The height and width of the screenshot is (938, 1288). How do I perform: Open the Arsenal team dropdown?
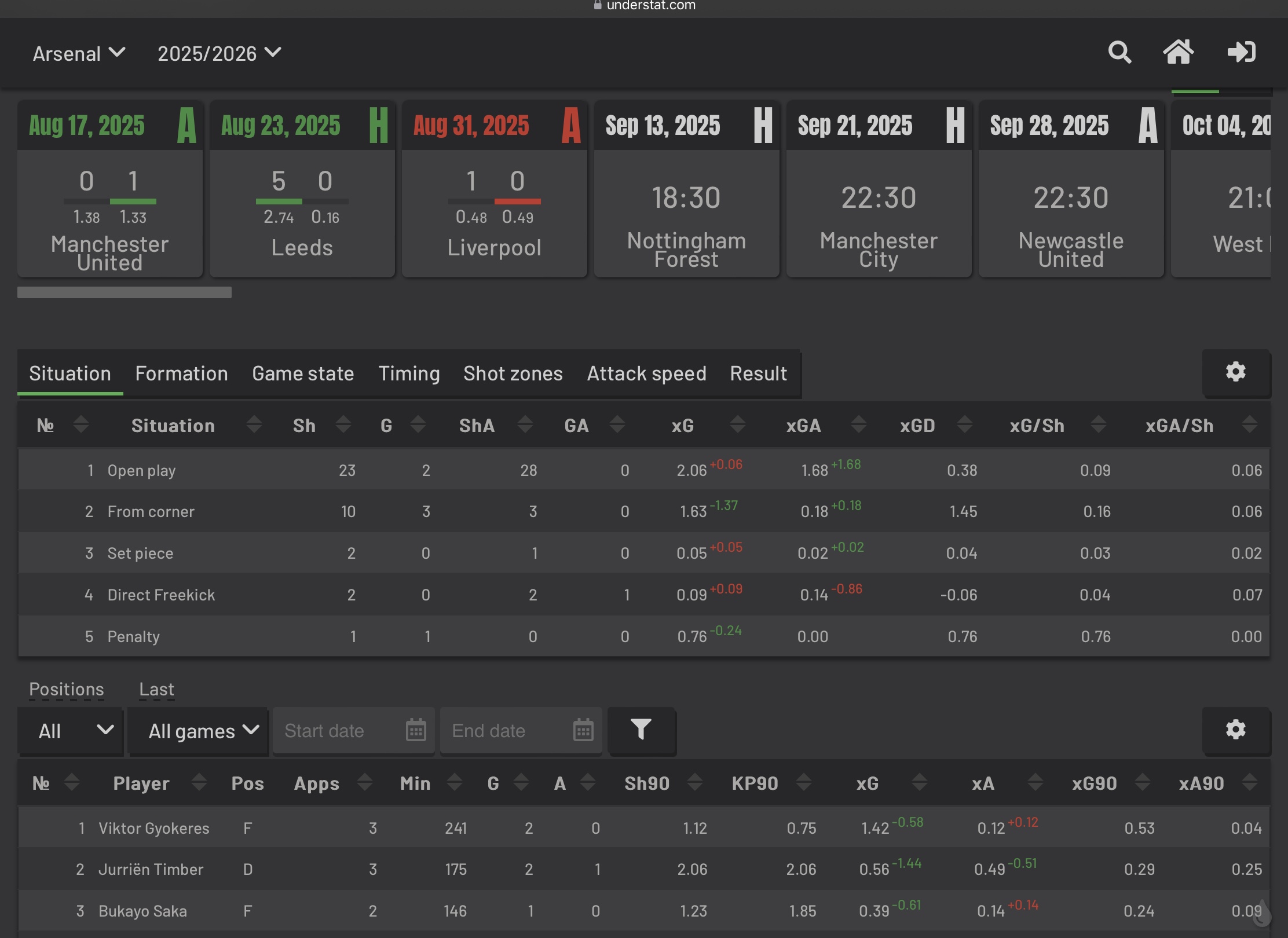[79, 53]
